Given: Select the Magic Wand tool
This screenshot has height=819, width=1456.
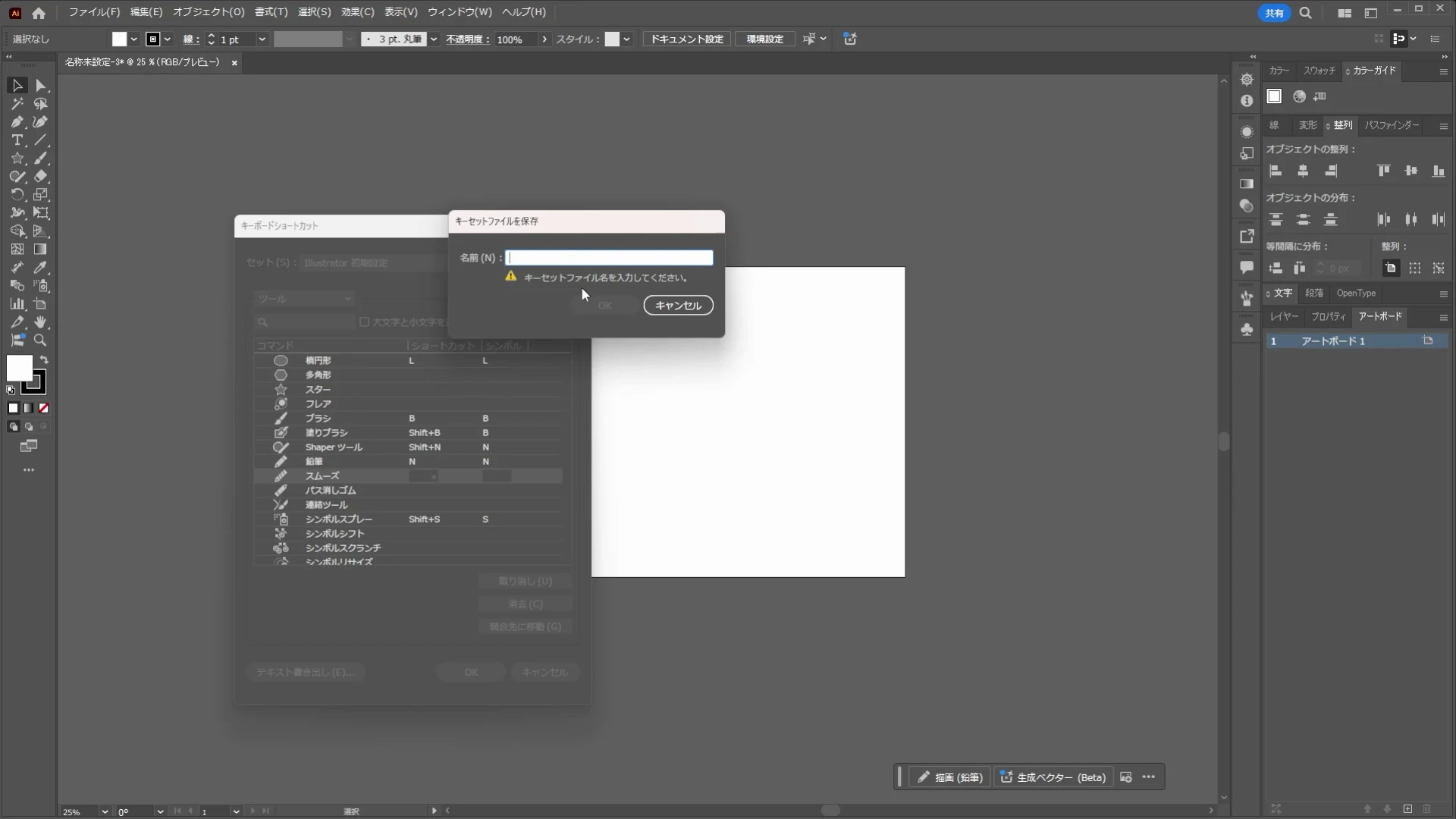Looking at the screenshot, I should tap(17, 104).
